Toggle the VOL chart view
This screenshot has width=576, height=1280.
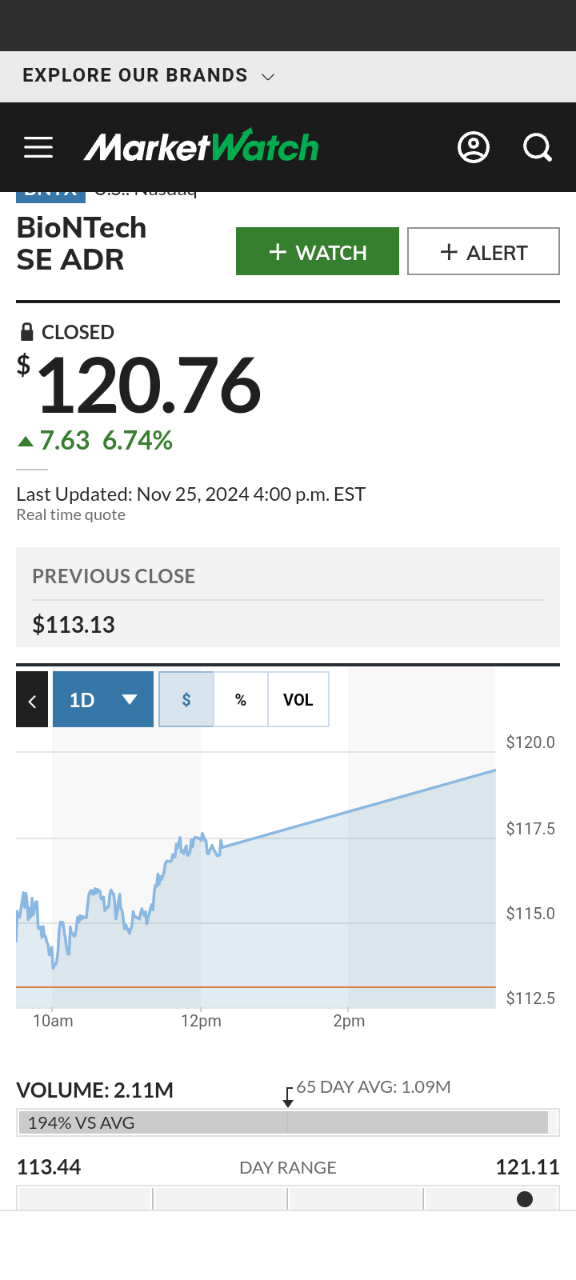pyautogui.click(x=298, y=699)
